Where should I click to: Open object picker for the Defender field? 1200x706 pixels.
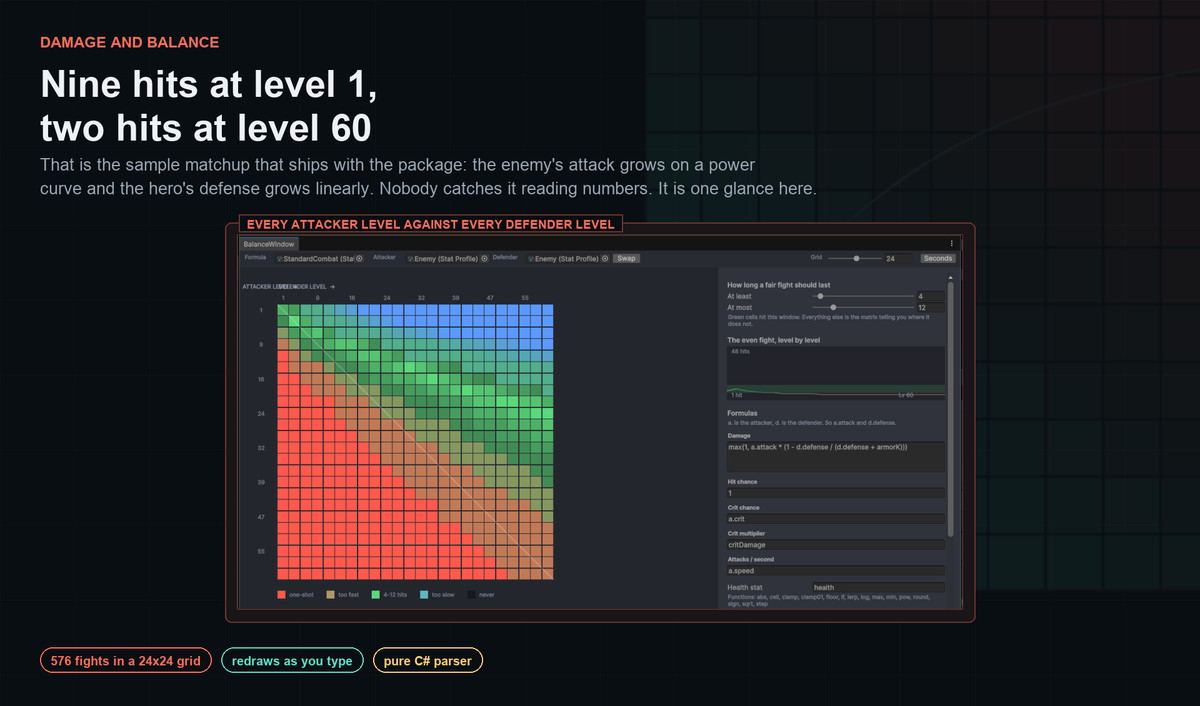604,258
